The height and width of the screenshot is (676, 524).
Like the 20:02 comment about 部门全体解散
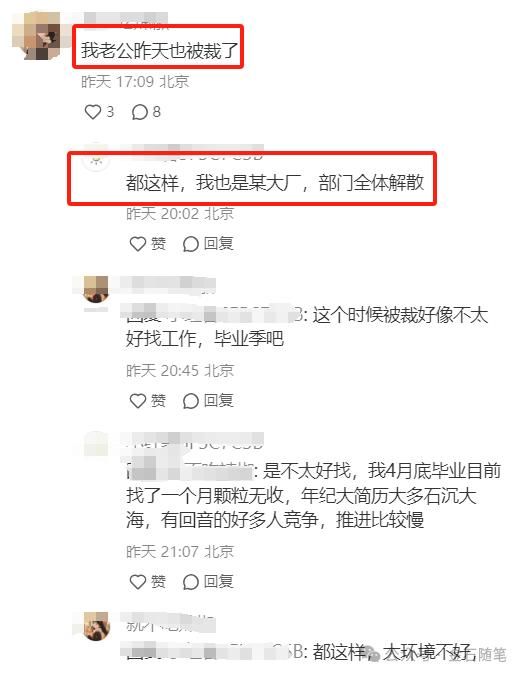[x=138, y=244]
